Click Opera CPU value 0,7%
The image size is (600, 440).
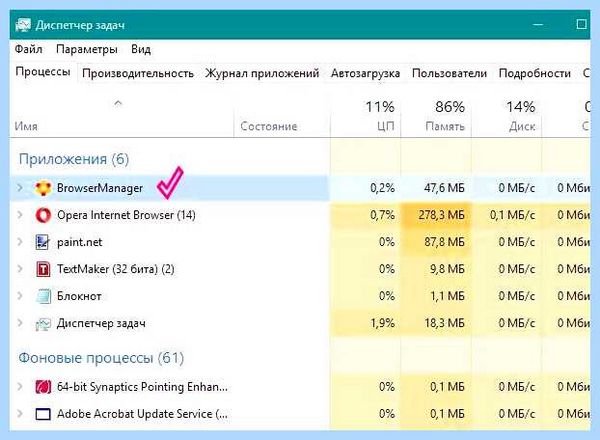pos(382,215)
